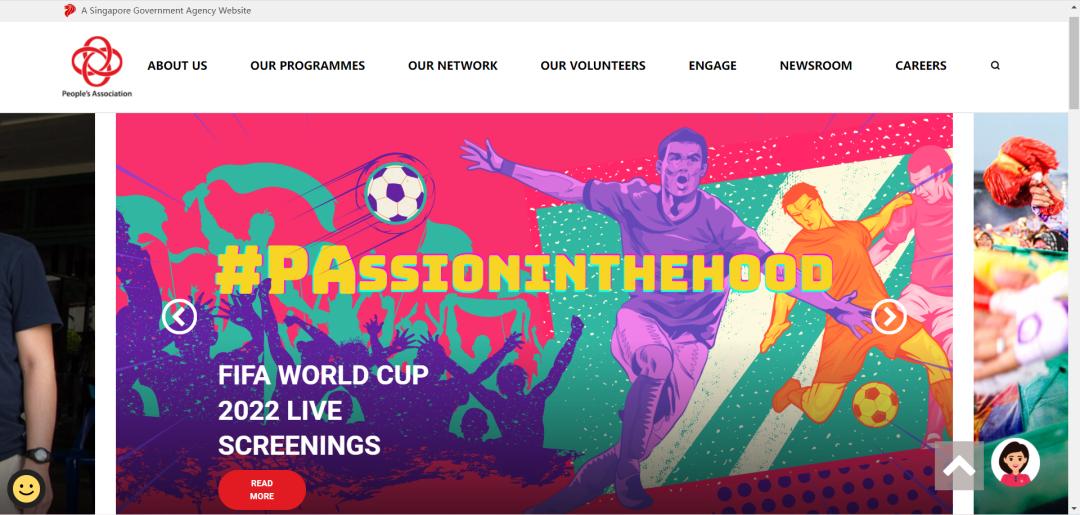
Task: Click the page's vertical scrollbar thumb
Action: (1074, 62)
